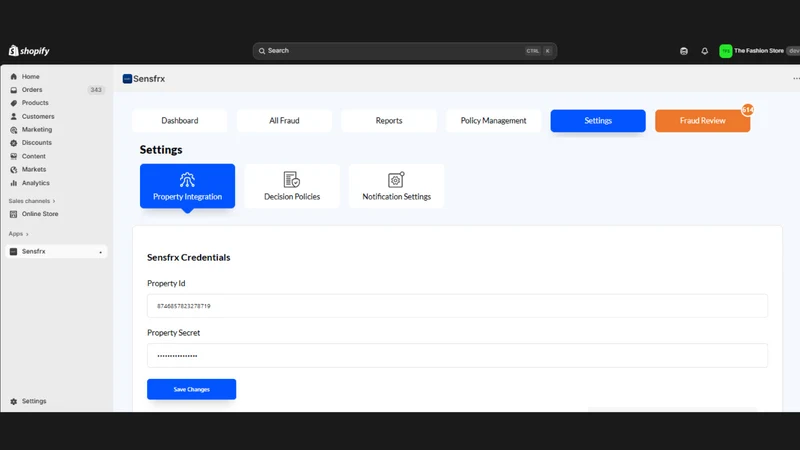Click the Property Secret input field
The width and height of the screenshot is (800, 450).
(457, 356)
